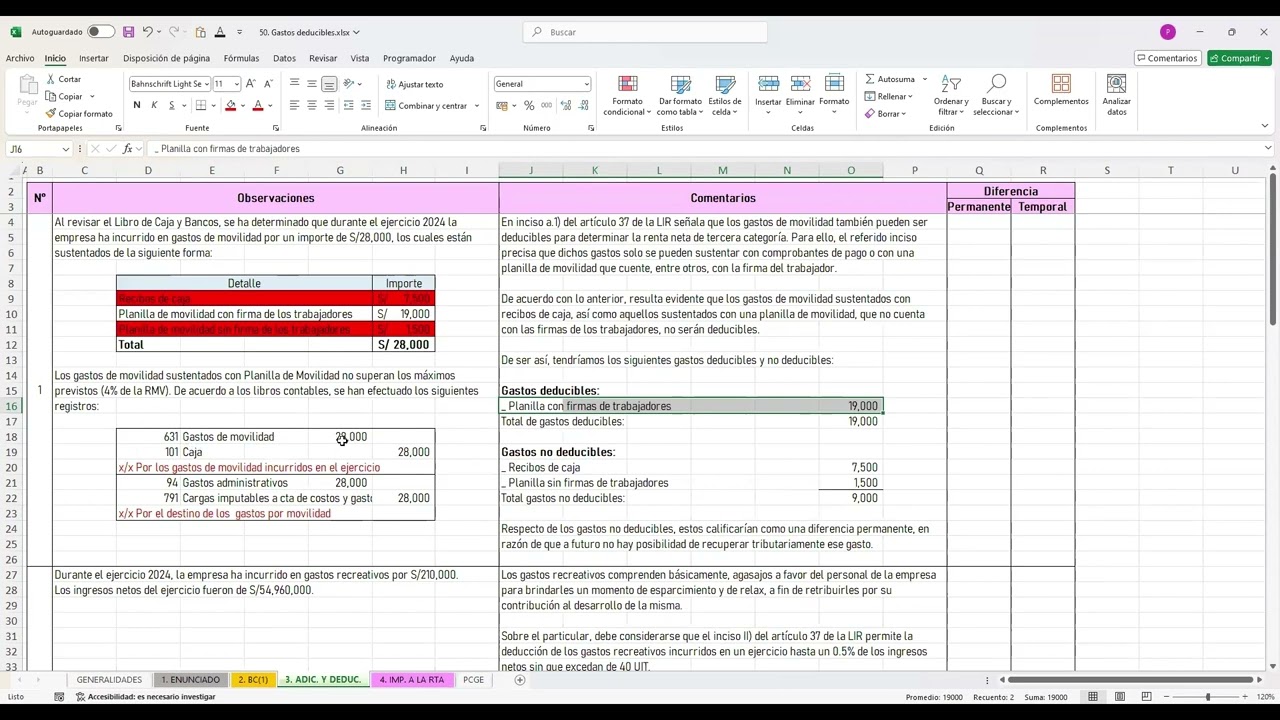Click the Name Box showing J16

pos(38,149)
